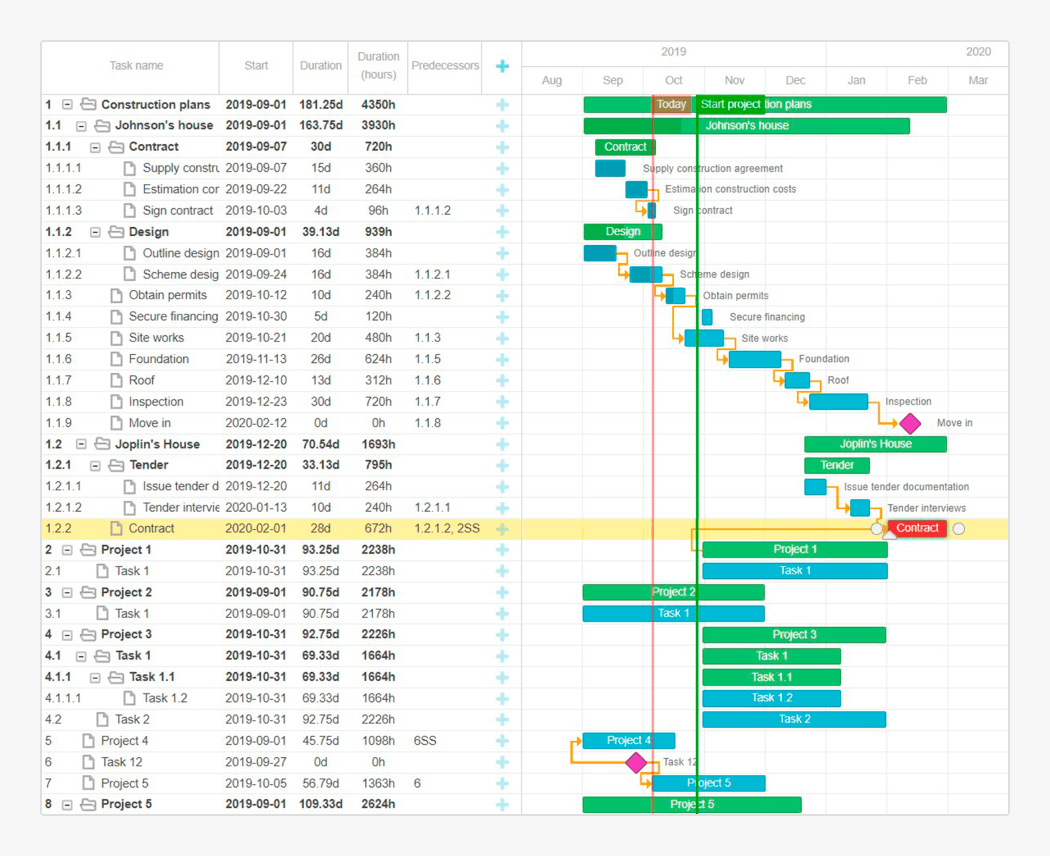1050x856 pixels.
Task: Click plus icon on Task 12 row
Action: (x=502, y=763)
